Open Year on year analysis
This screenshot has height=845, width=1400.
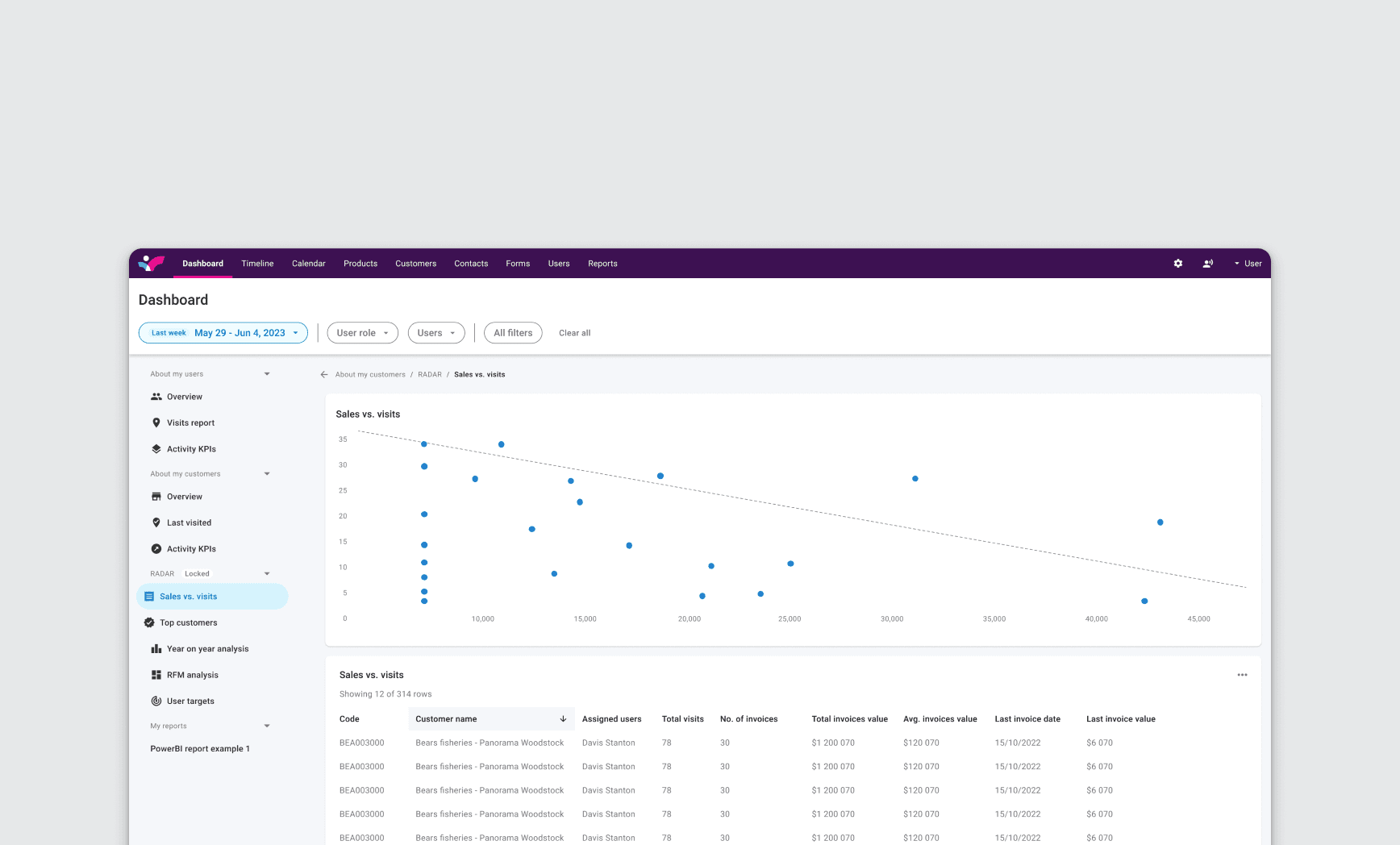pos(207,649)
